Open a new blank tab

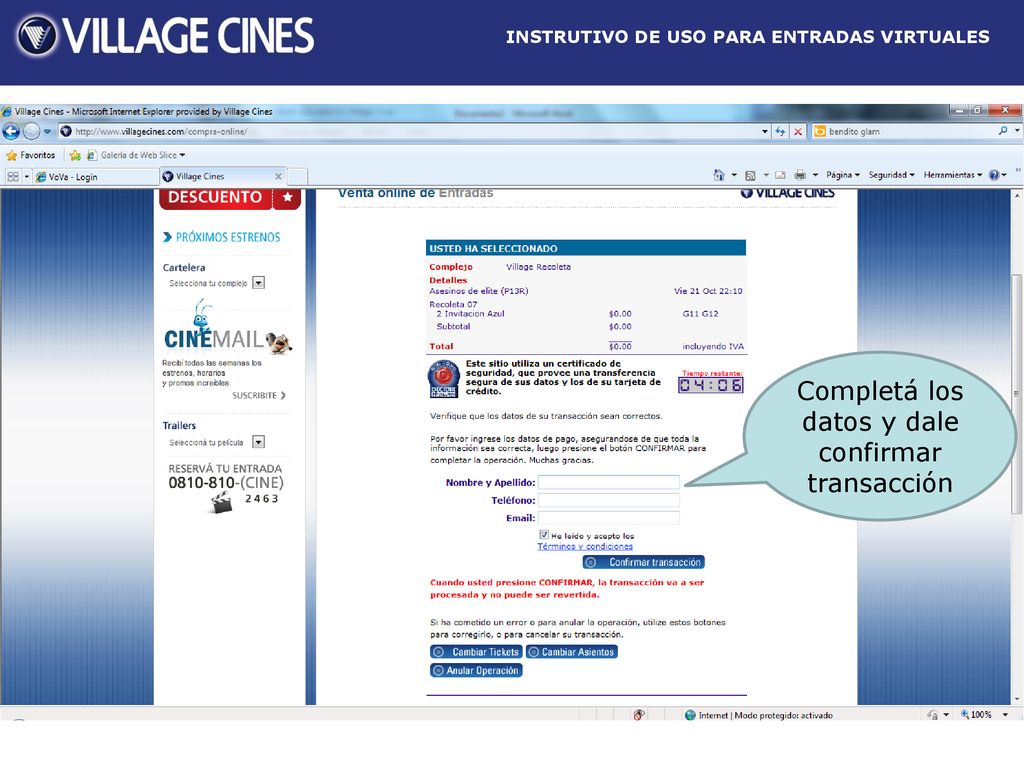point(297,177)
